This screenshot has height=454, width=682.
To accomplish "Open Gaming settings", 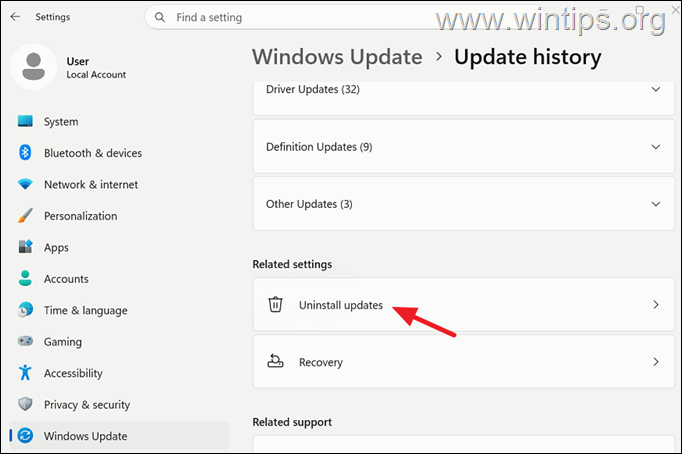I will coord(119,341).
